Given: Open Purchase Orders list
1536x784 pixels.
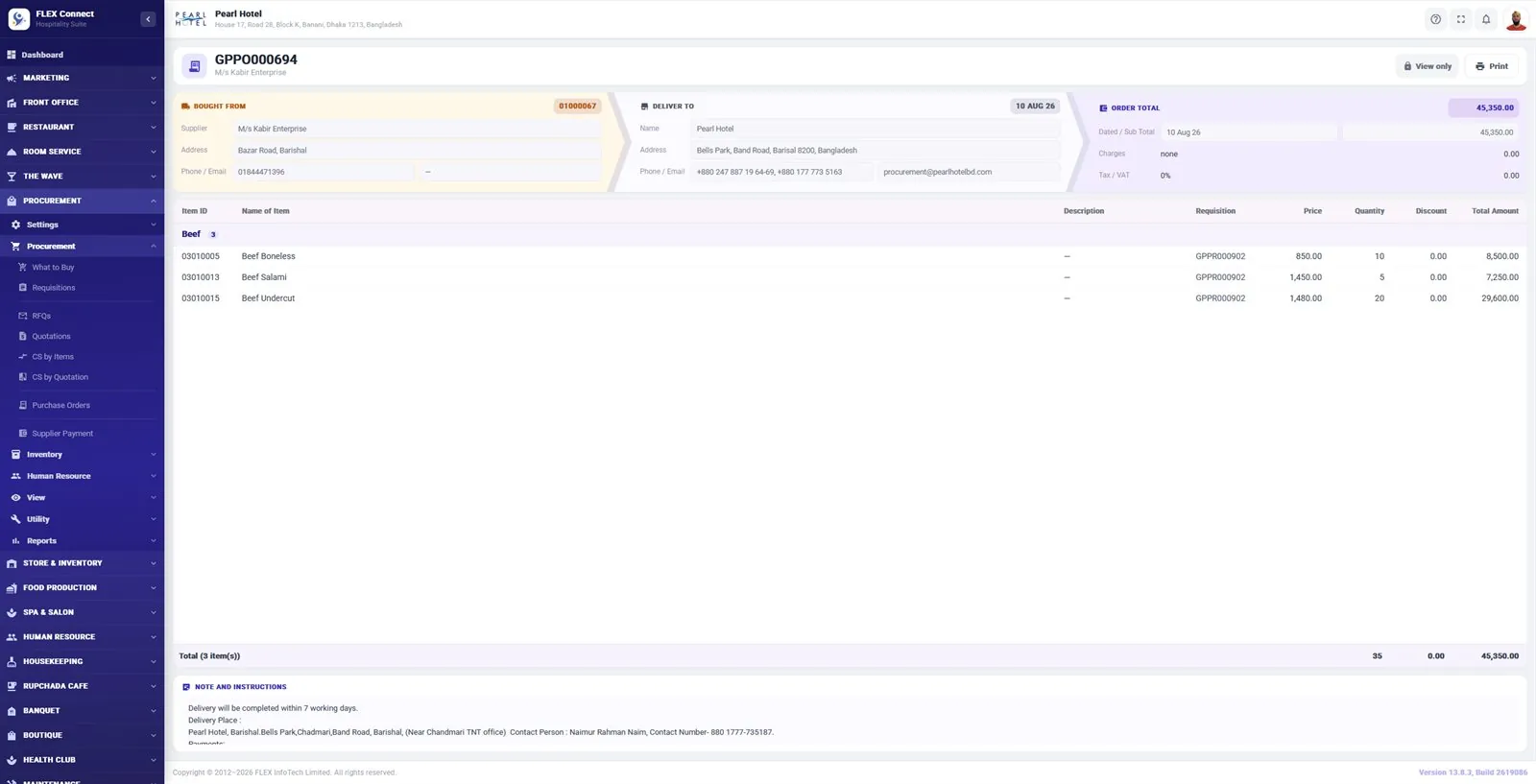Looking at the screenshot, I should (60, 405).
